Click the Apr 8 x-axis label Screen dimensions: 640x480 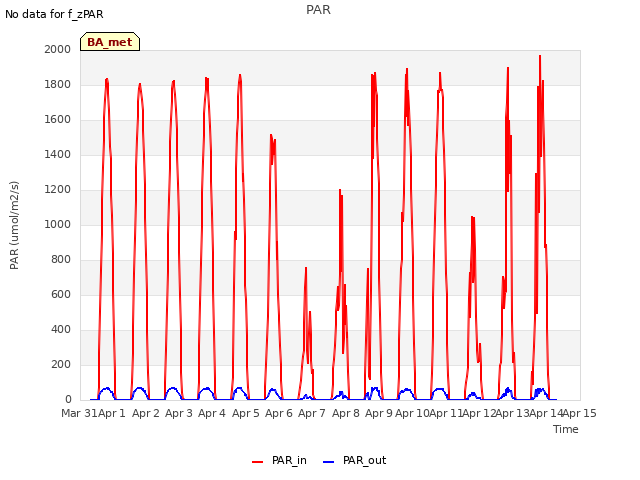tap(346, 413)
